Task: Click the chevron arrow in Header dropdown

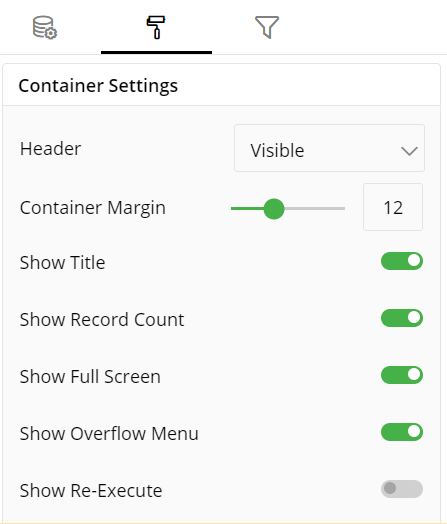Action: (409, 151)
